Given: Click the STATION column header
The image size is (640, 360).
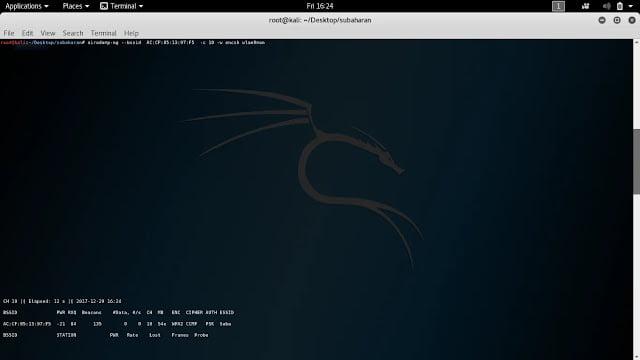Looking at the screenshot, I should click(66, 335).
